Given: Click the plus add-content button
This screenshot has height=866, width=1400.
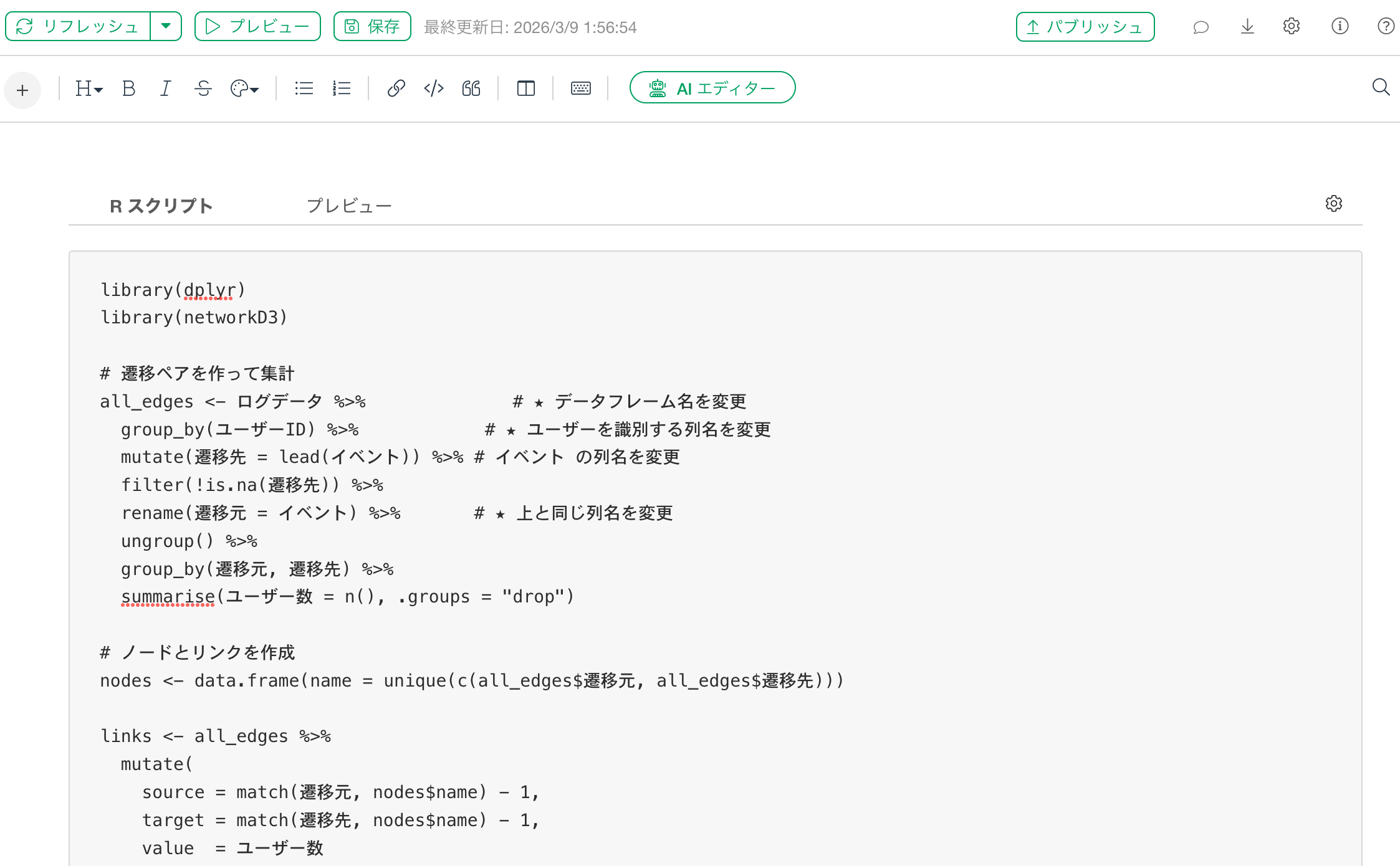Looking at the screenshot, I should 22,90.
